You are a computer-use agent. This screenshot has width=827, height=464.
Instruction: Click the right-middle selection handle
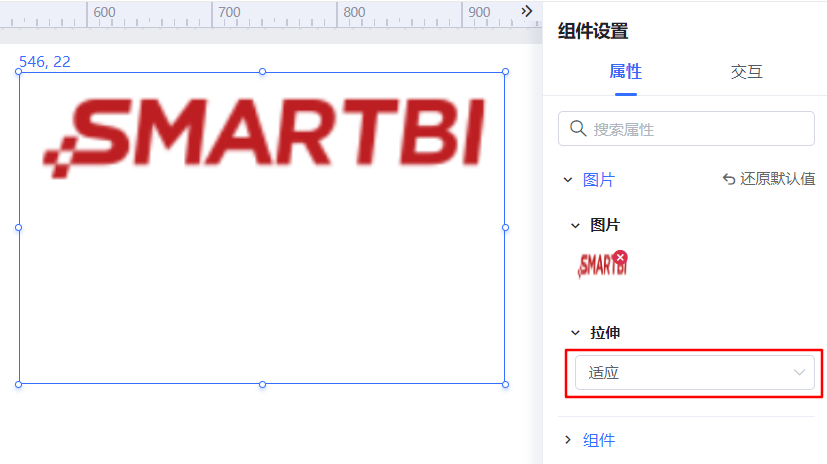505,228
